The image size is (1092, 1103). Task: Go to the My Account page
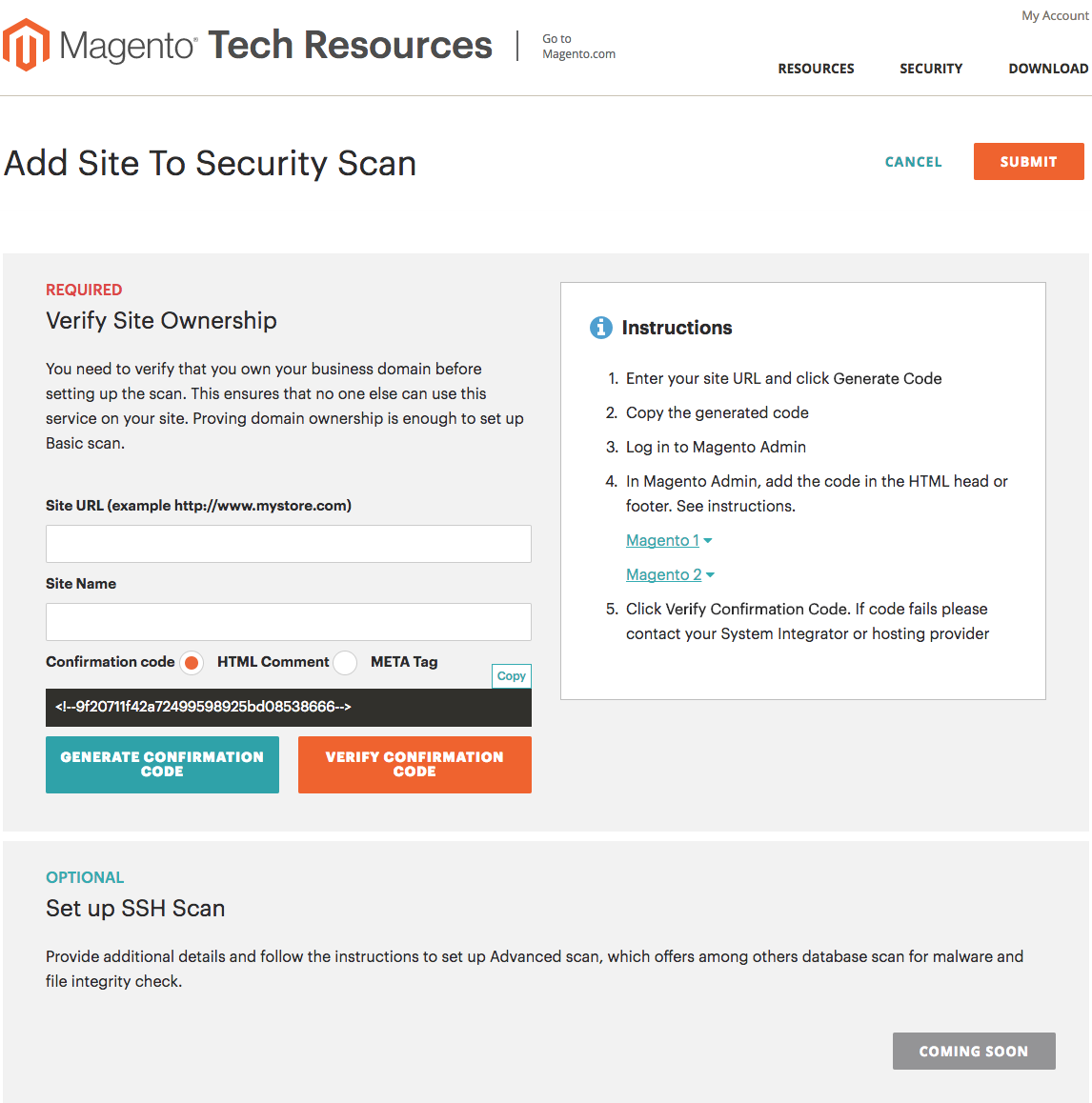(1055, 16)
